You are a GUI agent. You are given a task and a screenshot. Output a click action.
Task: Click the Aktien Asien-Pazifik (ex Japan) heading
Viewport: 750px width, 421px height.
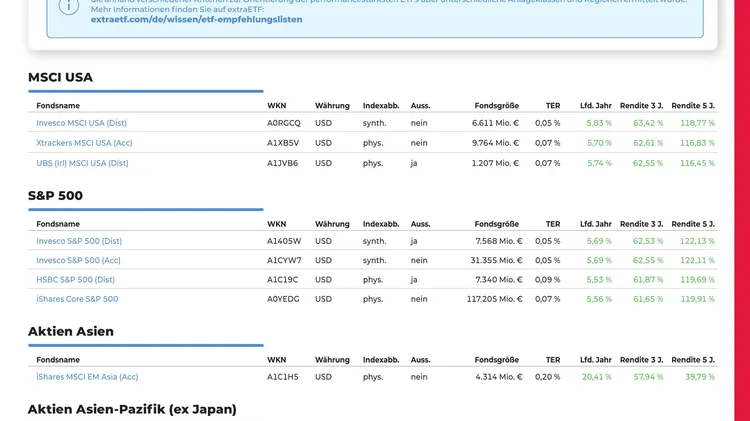pos(132,409)
